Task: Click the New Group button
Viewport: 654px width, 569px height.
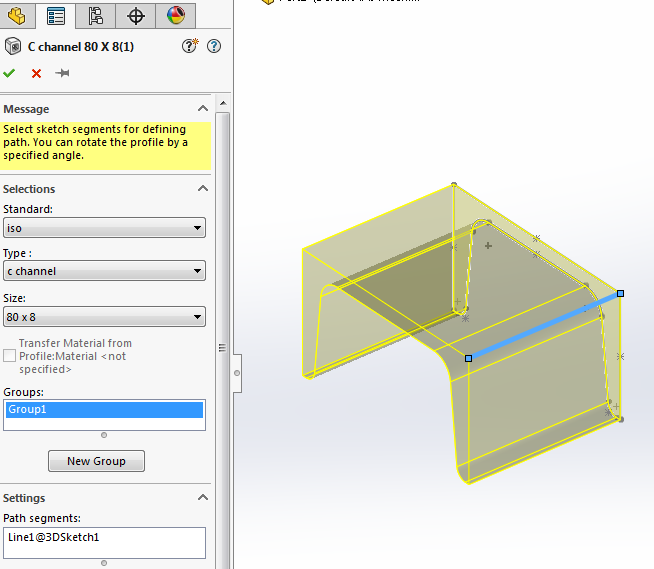Action: (96, 461)
